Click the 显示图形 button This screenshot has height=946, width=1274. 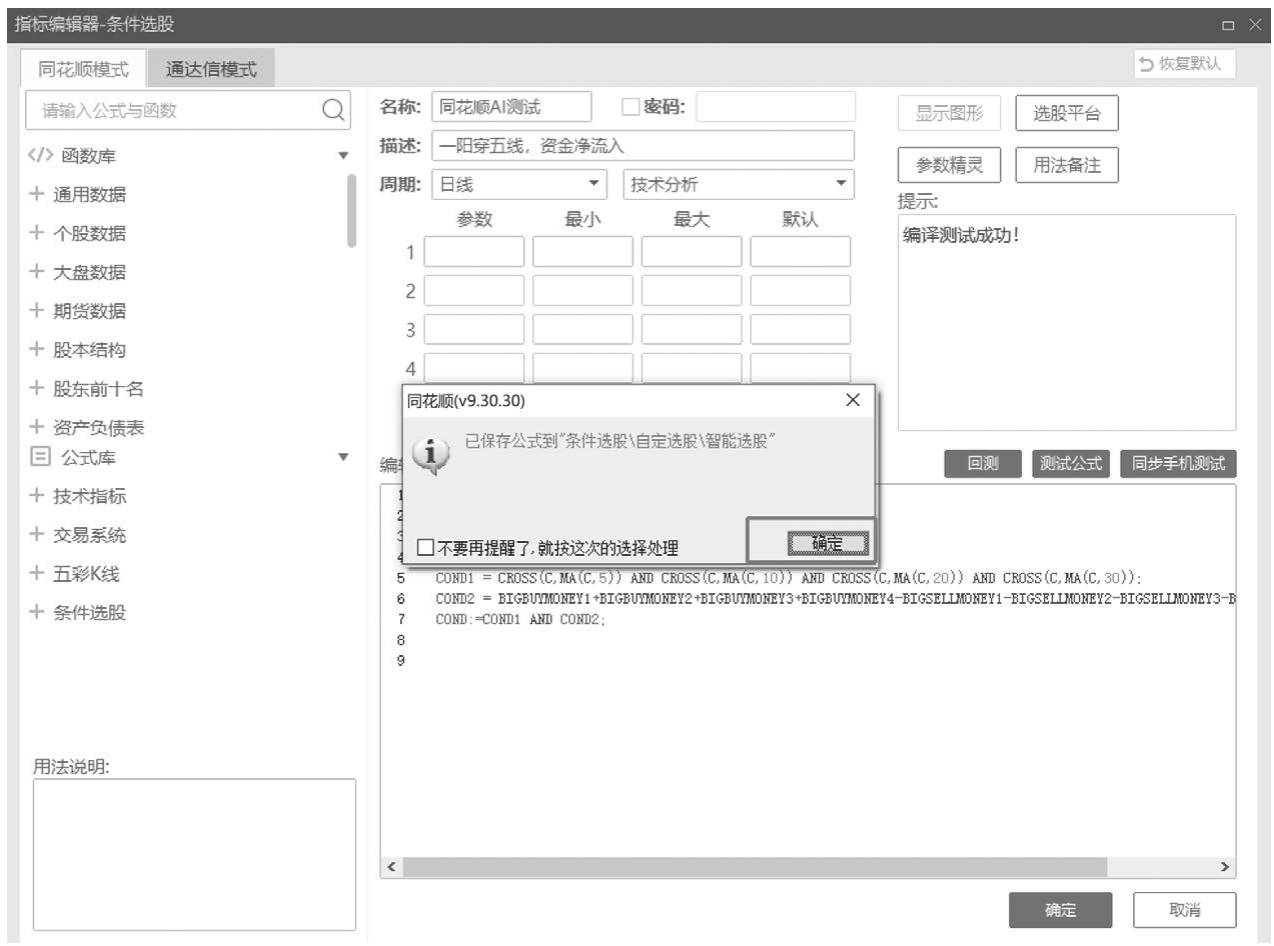(949, 113)
